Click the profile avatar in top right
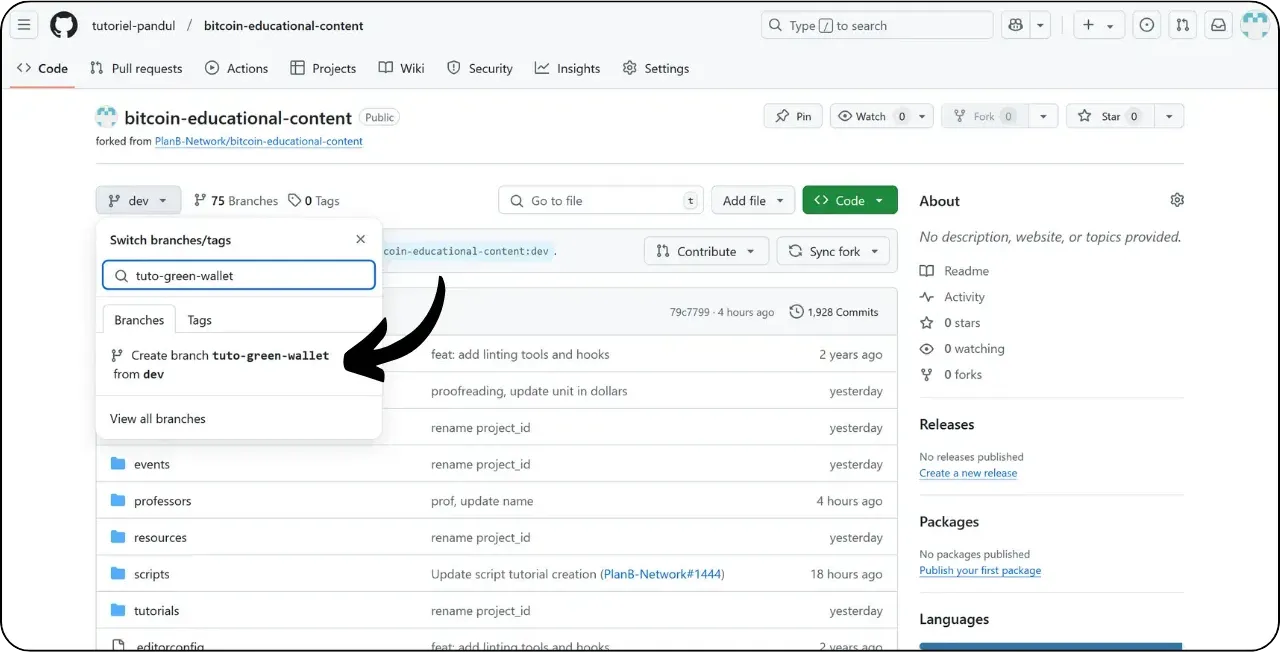Screen dimensions: 1280x652 (1255, 25)
